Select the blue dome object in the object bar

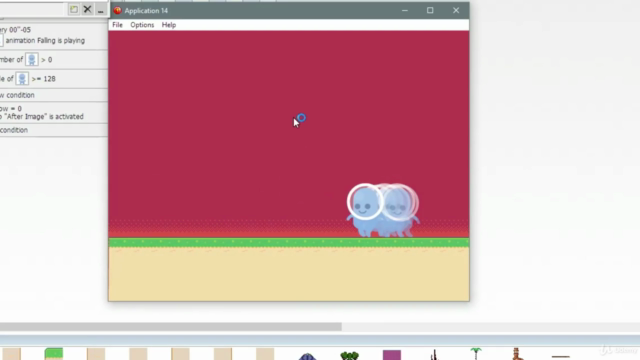pyautogui.click(x=307, y=356)
